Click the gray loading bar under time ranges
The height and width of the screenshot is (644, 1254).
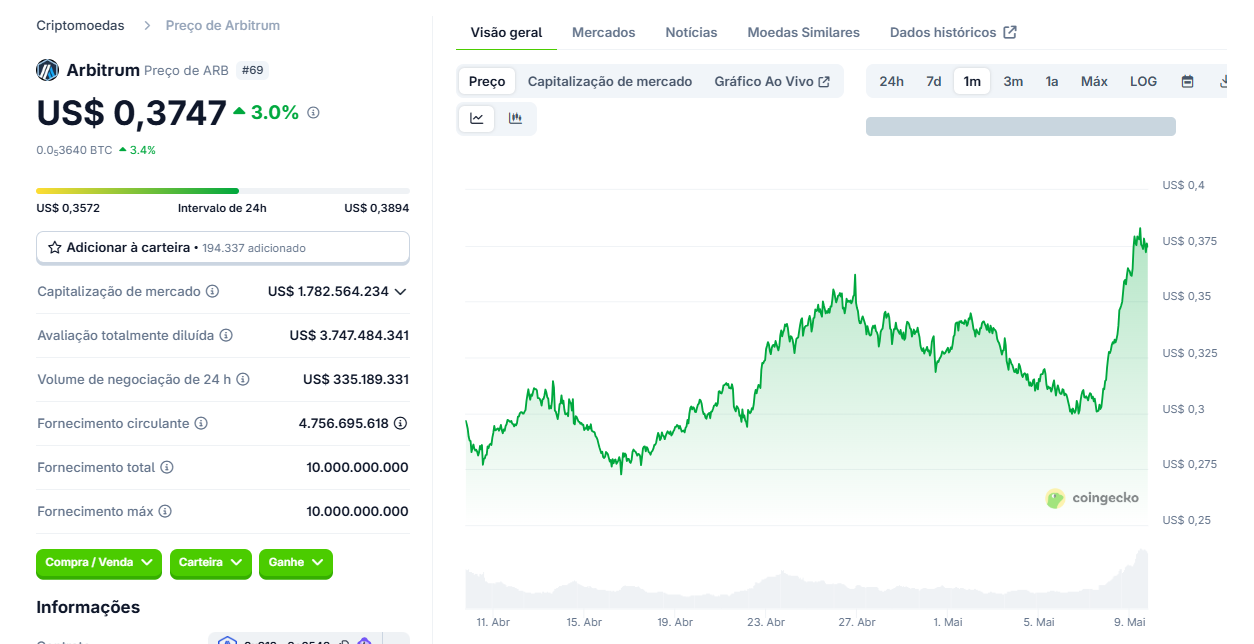pos(1021,126)
